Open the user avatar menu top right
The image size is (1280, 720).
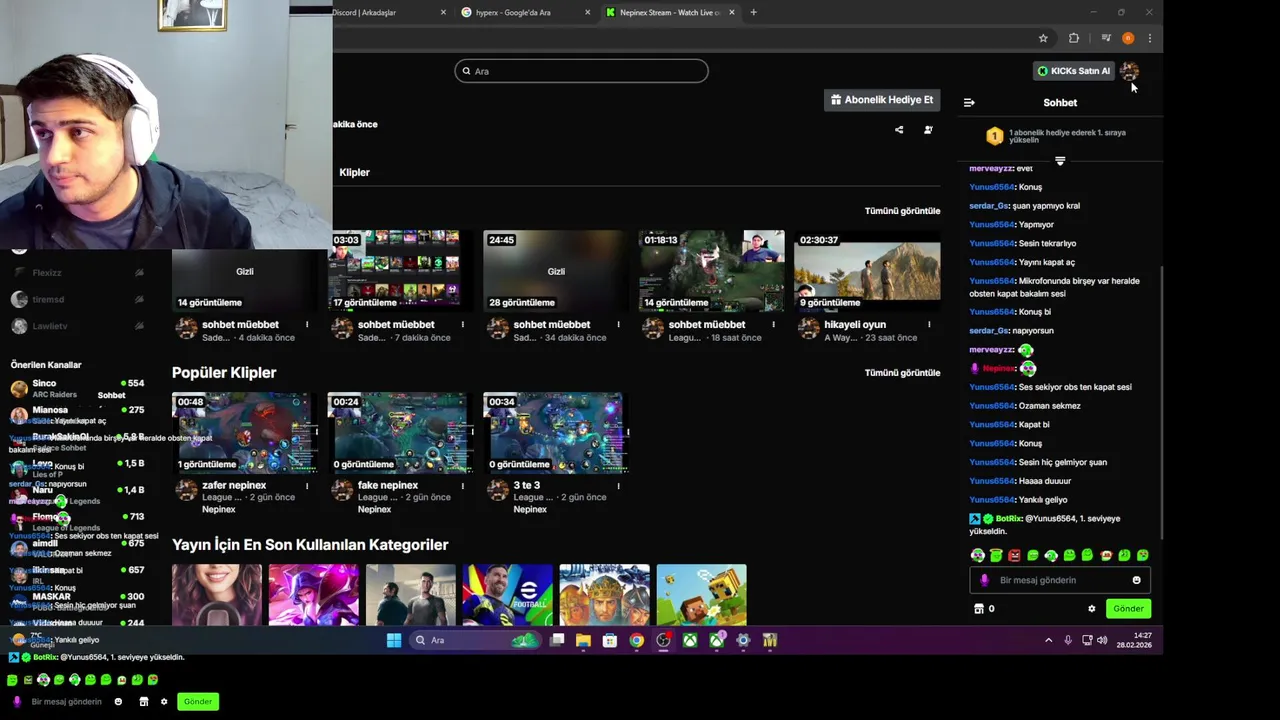coord(1129,71)
